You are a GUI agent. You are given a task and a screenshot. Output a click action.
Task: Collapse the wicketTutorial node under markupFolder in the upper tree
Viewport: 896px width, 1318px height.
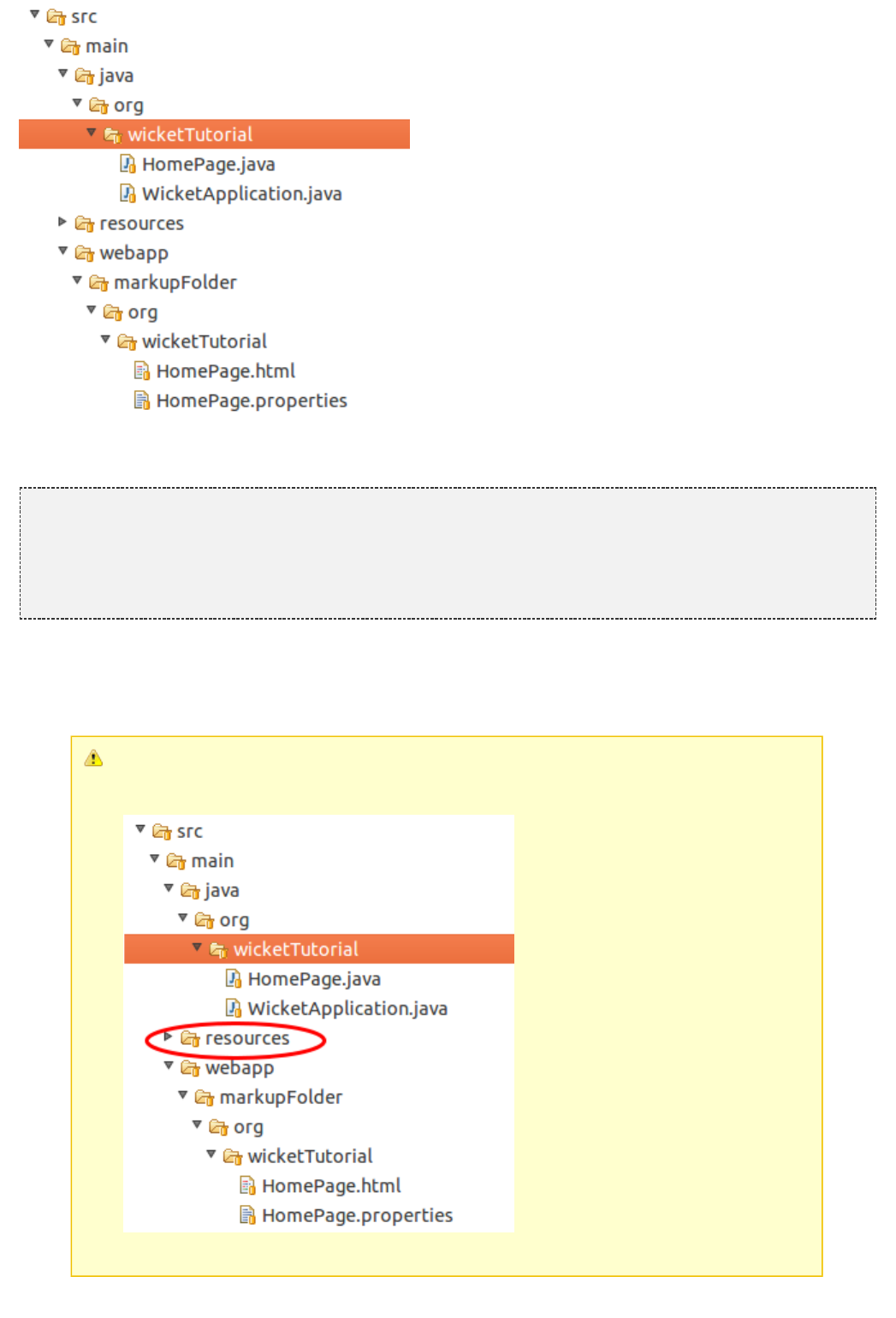click(106, 340)
